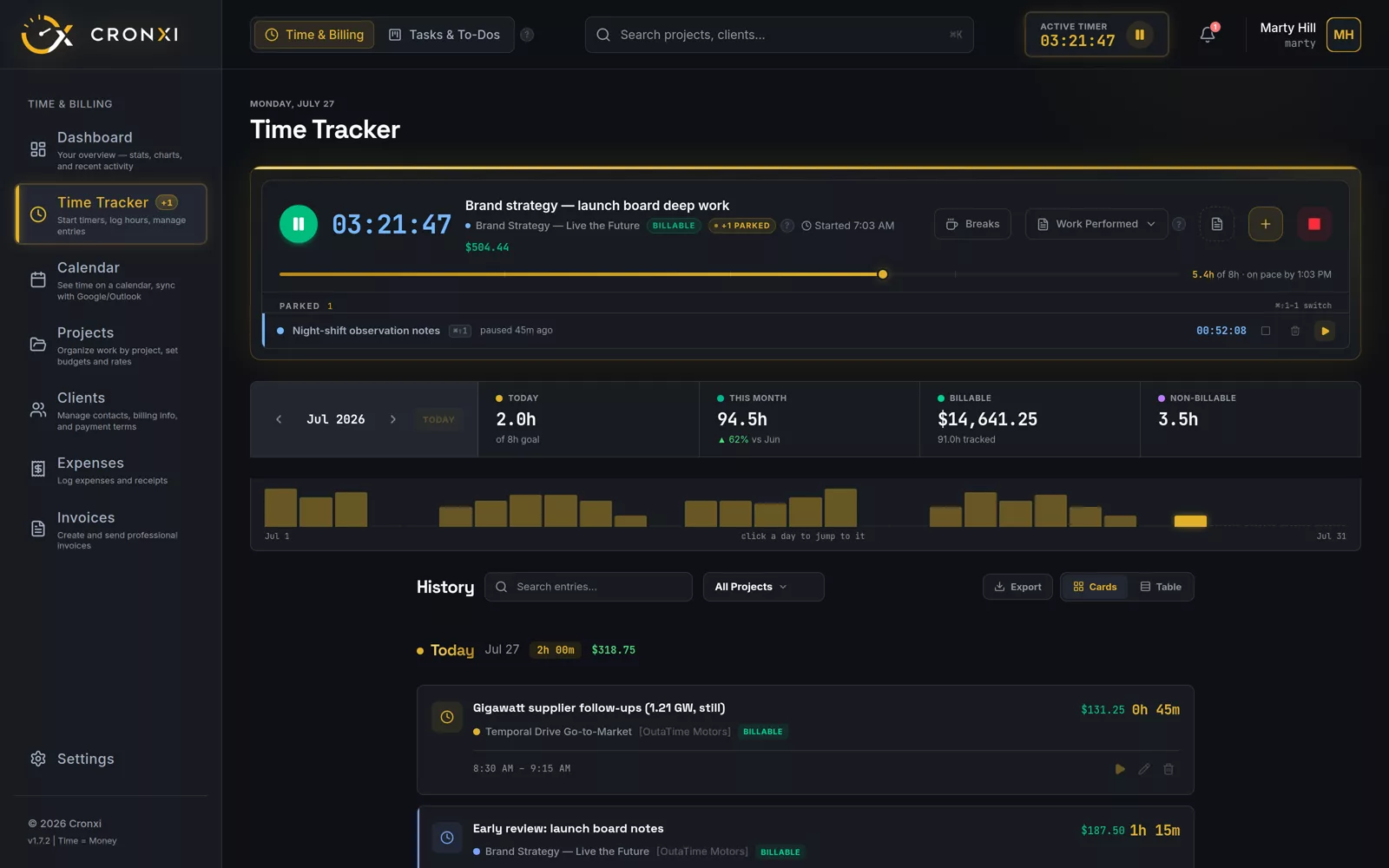Screen dimensions: 1389x868
Task: Click the NON-BILLABLE 3.5h stat
Action: click(x=1250, y=419)
